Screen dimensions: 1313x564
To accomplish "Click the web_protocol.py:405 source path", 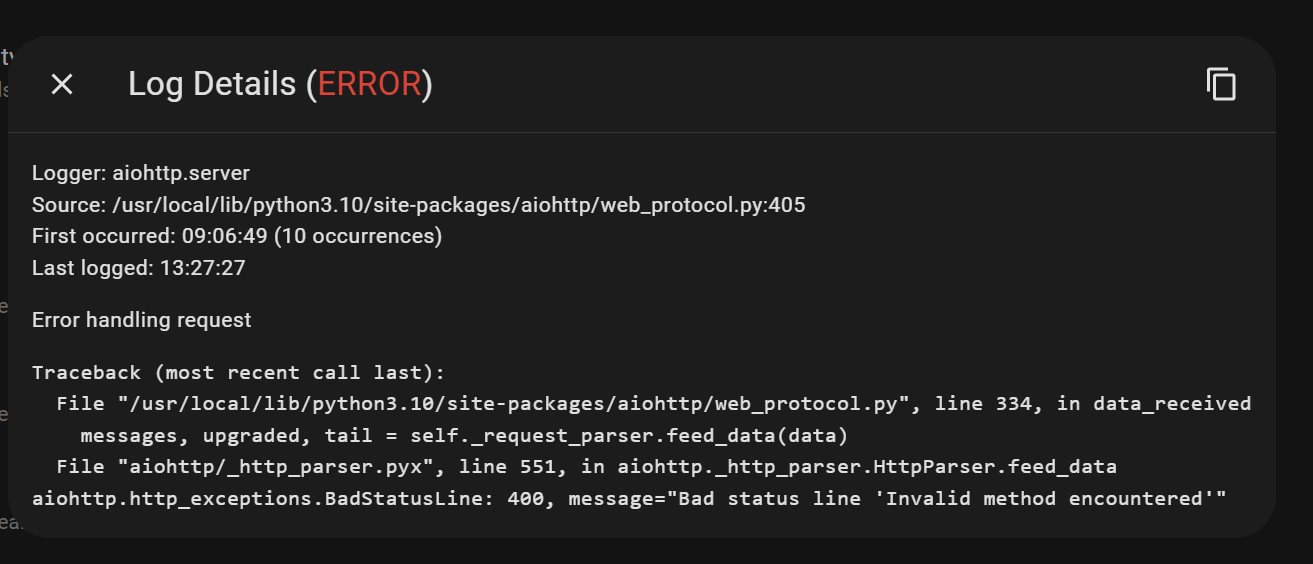I will [457, 205].
